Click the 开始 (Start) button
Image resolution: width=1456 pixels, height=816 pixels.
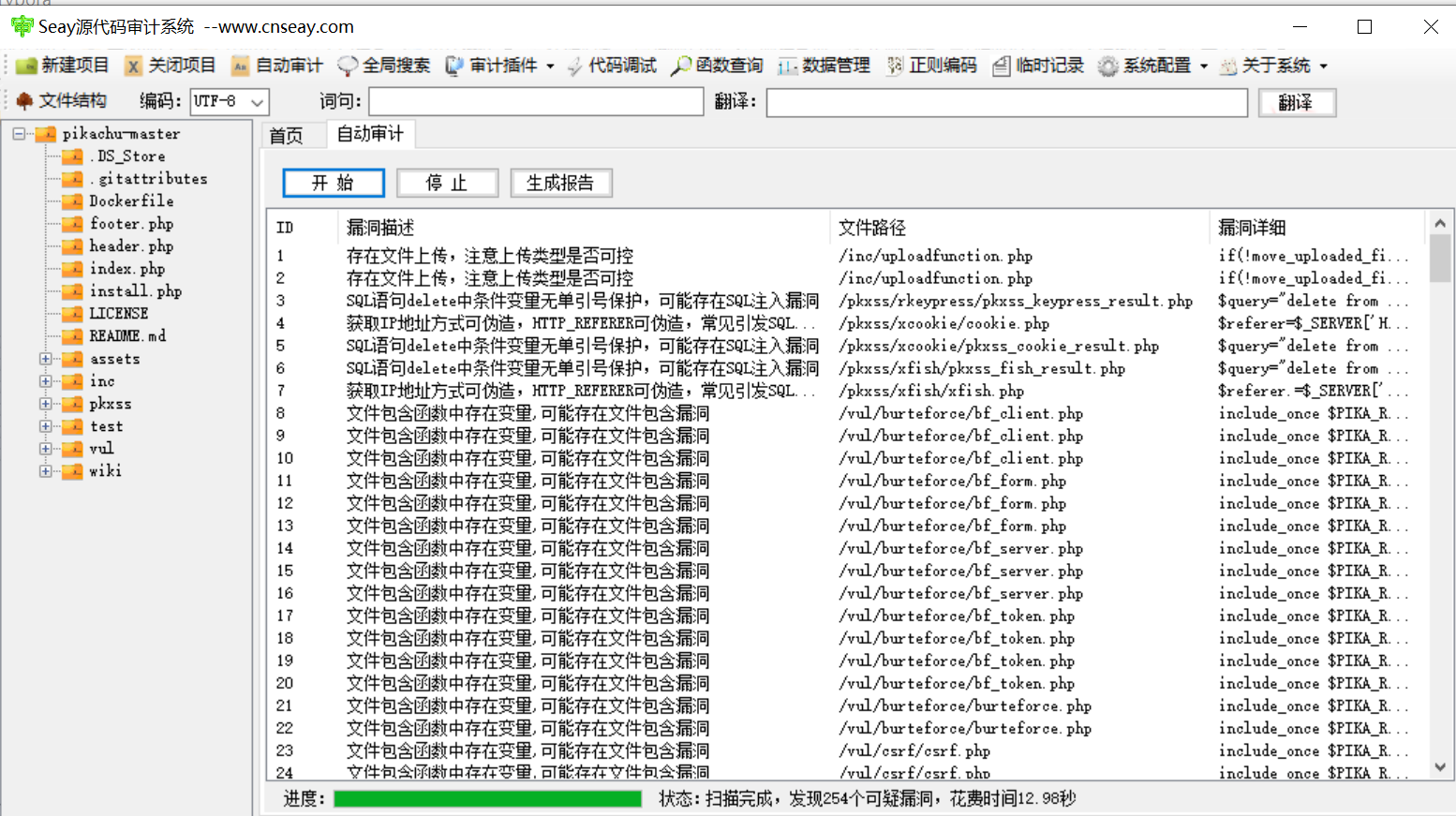point(334,183)
